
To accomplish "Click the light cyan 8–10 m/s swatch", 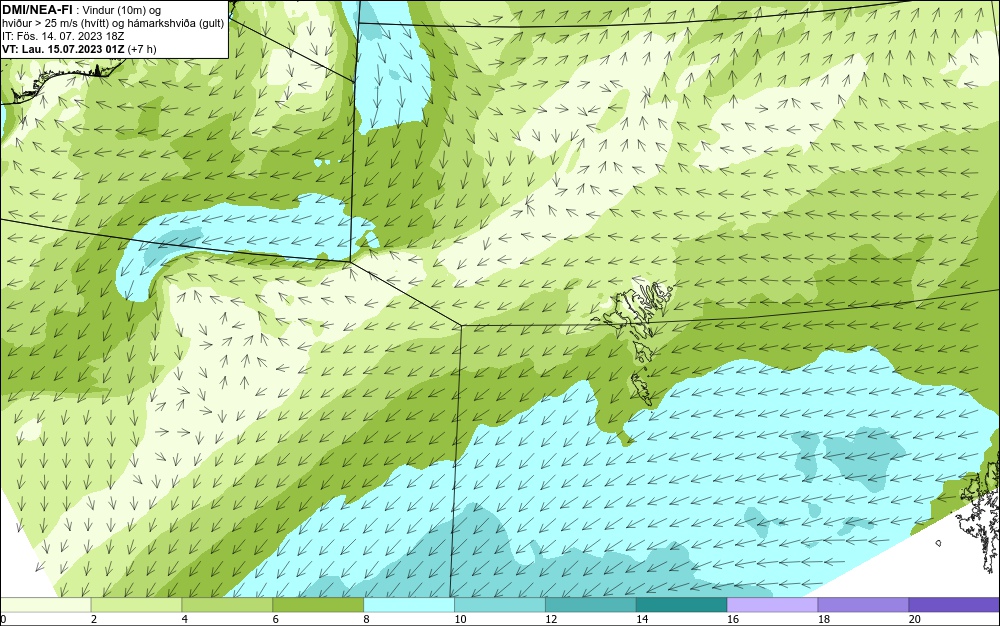I will [409, 605].
